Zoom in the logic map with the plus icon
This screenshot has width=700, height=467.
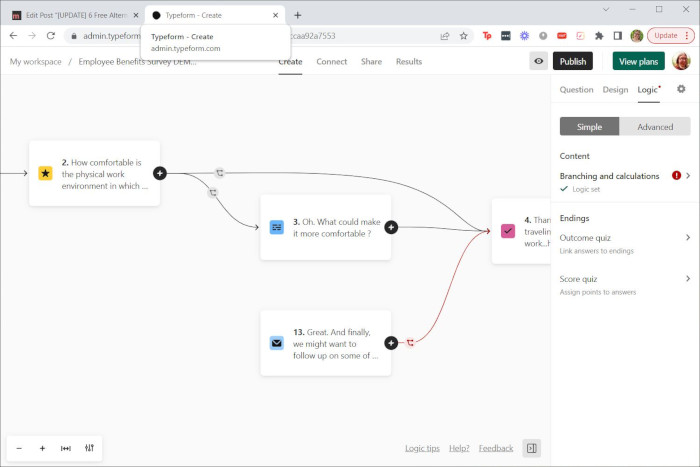(42, 448)
